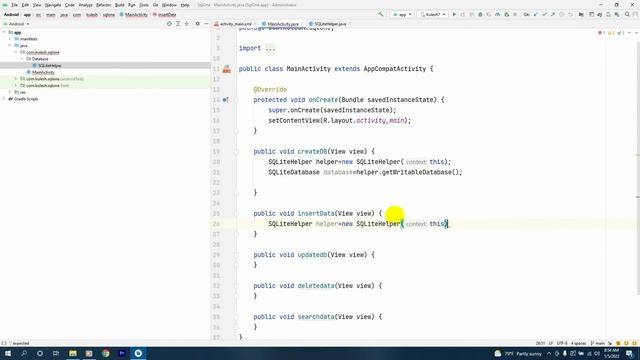Click the Git push arrow icon
Viewport: 640px width, 360px height.
point(553,14)
